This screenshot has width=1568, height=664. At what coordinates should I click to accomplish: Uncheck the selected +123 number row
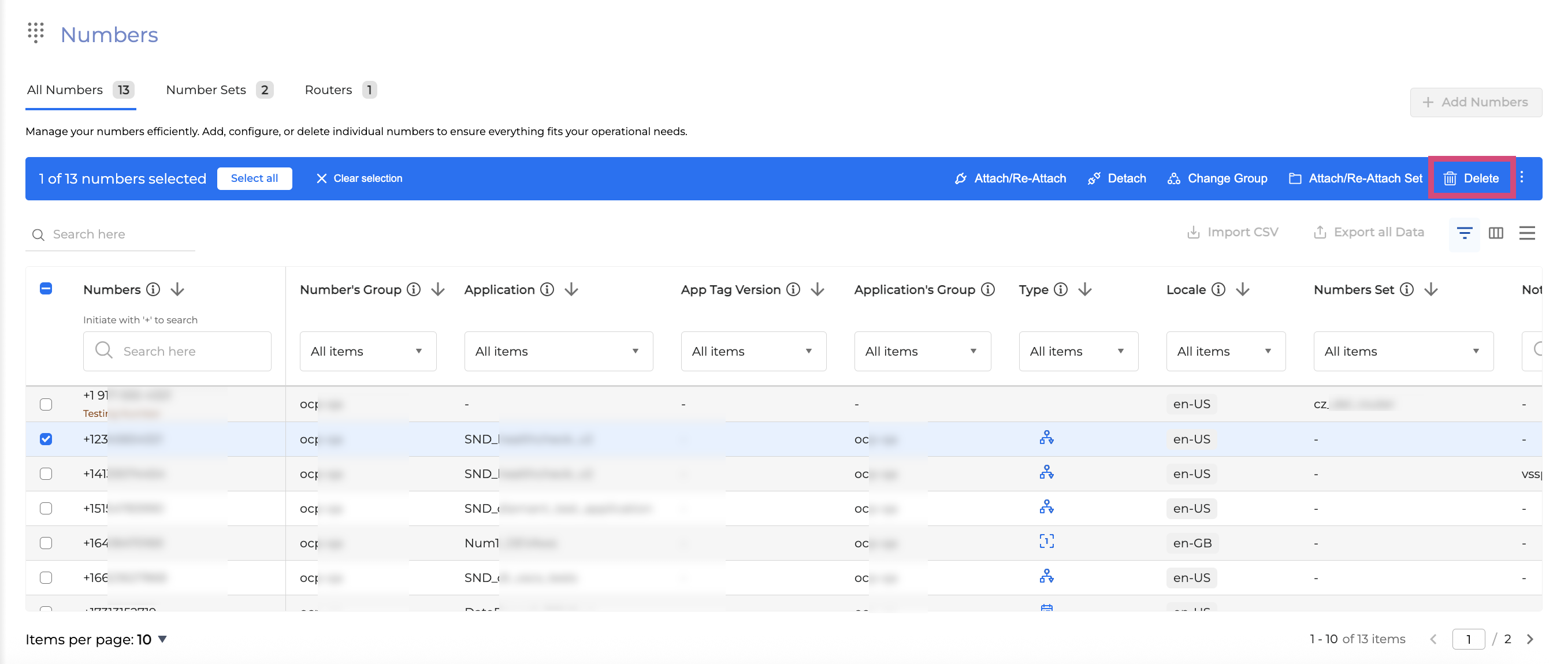pyautogui.click(x=46, y=439)
